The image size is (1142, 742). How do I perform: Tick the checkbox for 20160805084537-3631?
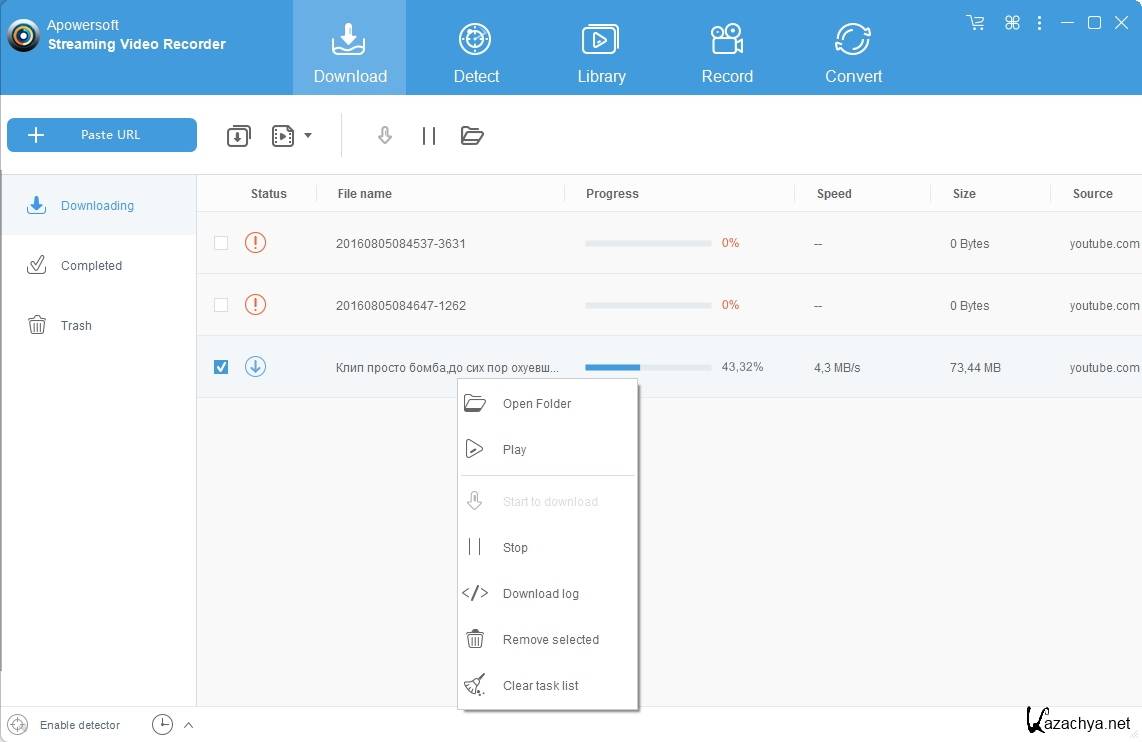click(x=221, y=243)
